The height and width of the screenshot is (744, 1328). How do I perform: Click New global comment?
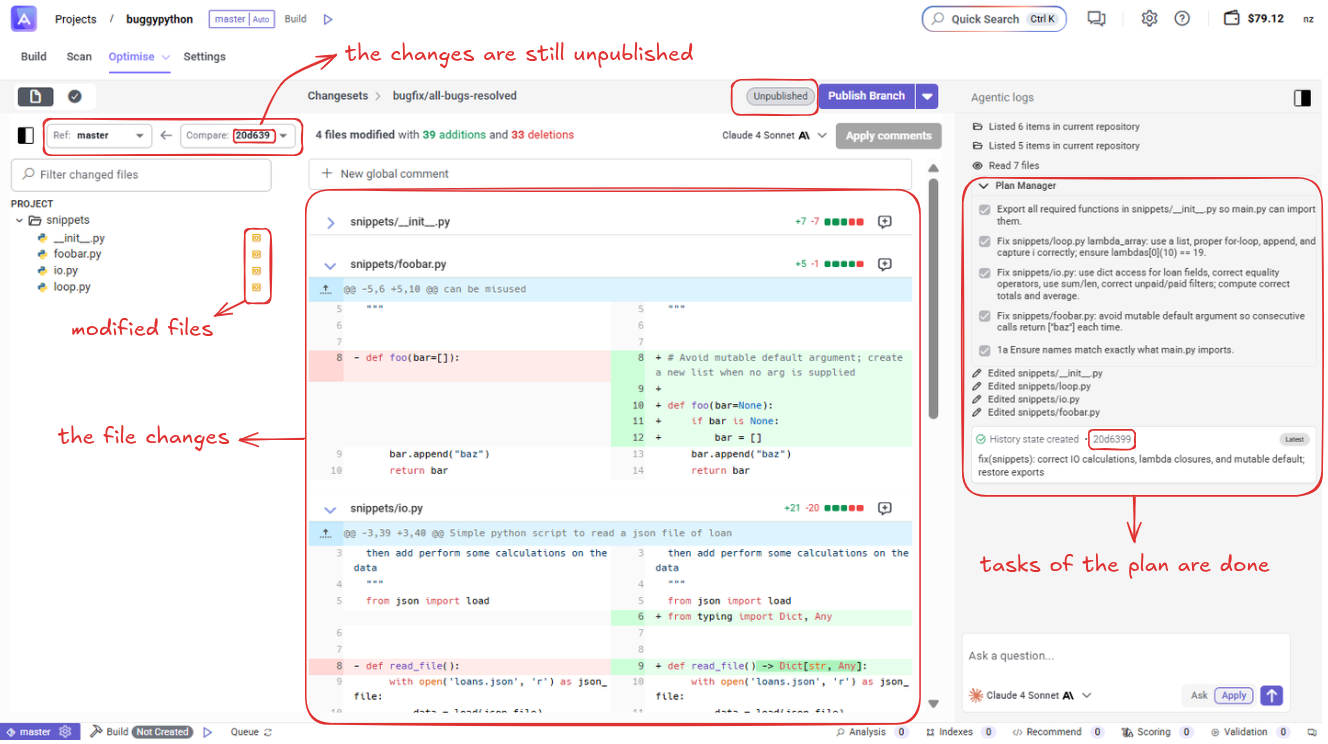coord(394,174)
